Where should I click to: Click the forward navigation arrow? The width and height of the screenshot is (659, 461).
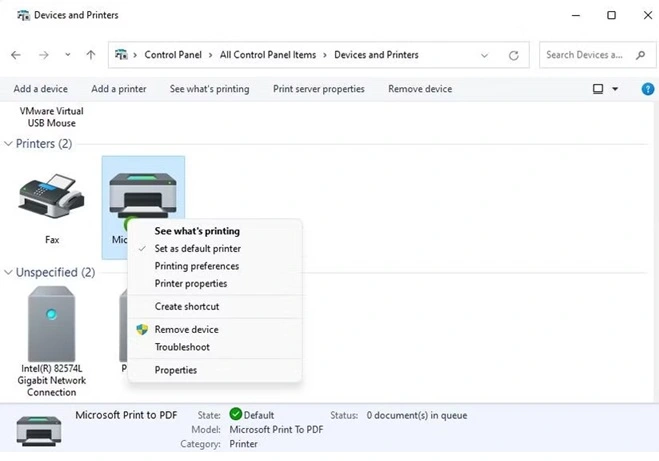point(42,55)
